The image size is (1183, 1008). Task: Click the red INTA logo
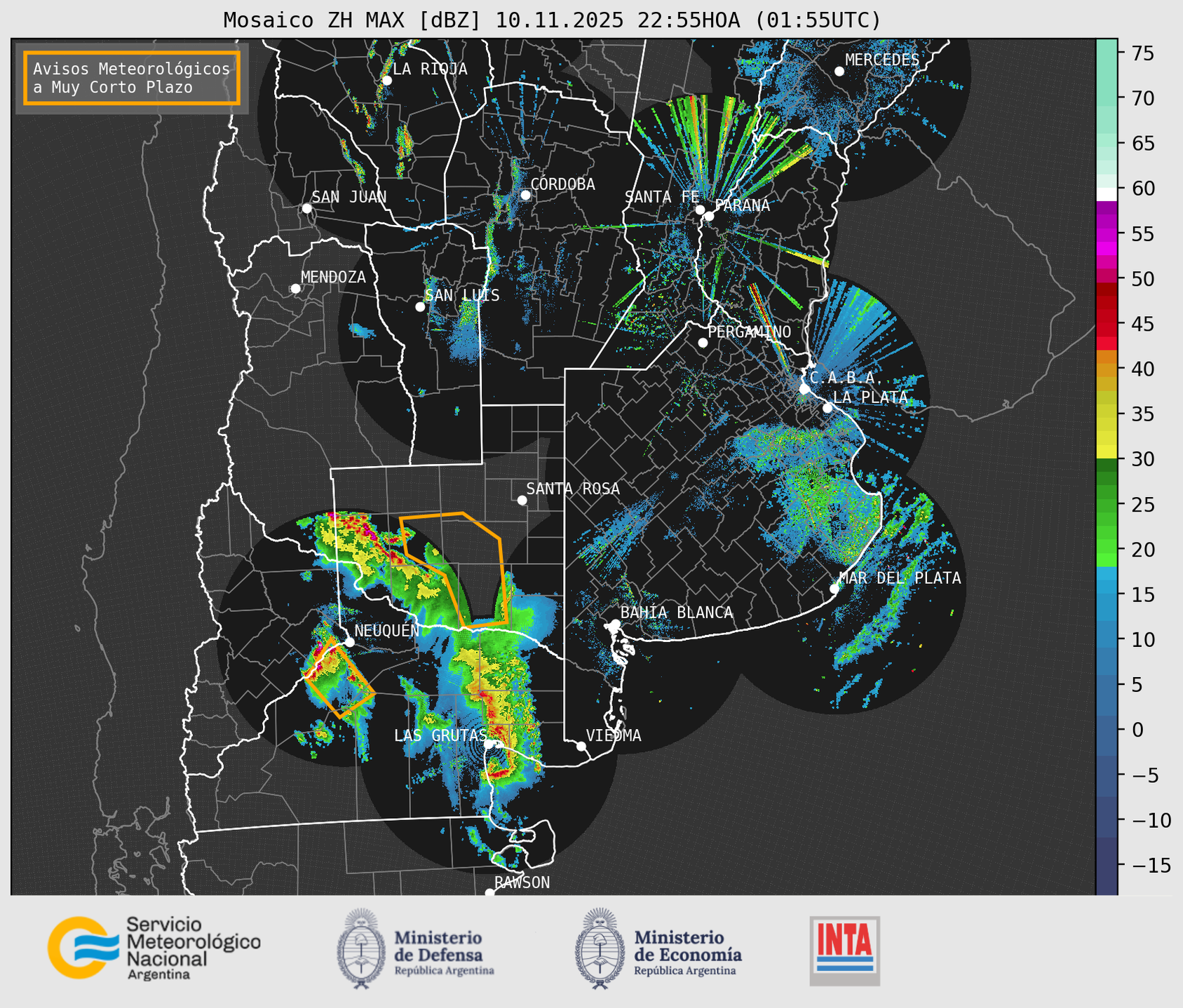[845, 951]
